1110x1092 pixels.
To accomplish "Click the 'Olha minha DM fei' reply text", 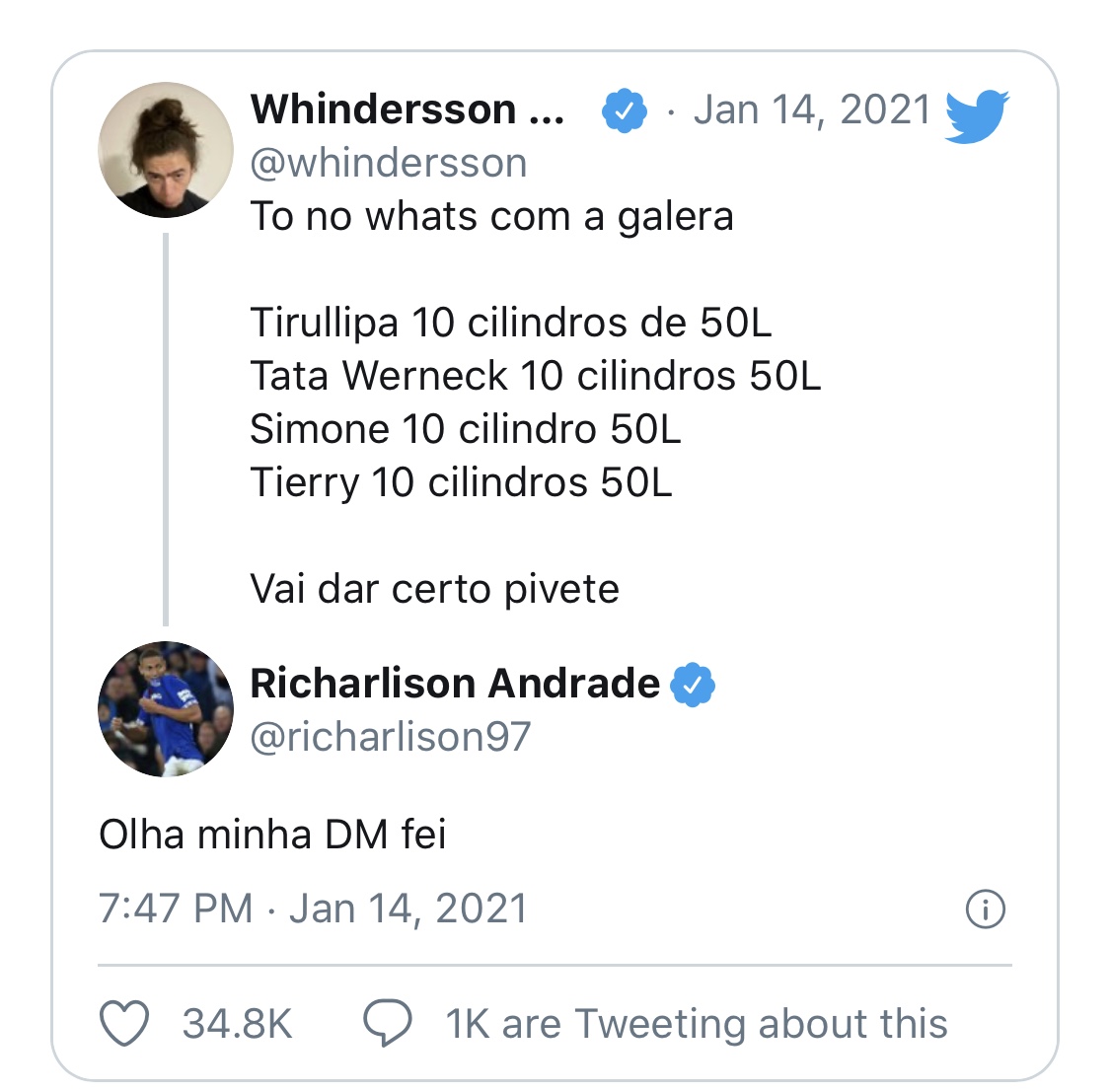I will point(272,835).
